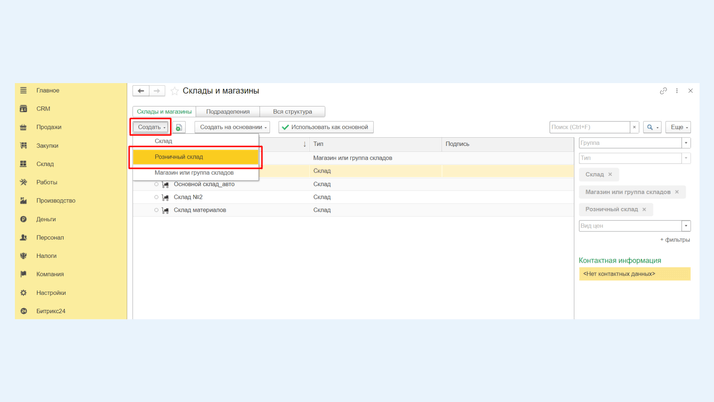This screenshot has width=714, height=402.
Task: Remove the Магазин или группа складов filter tag
Action: 677,192
